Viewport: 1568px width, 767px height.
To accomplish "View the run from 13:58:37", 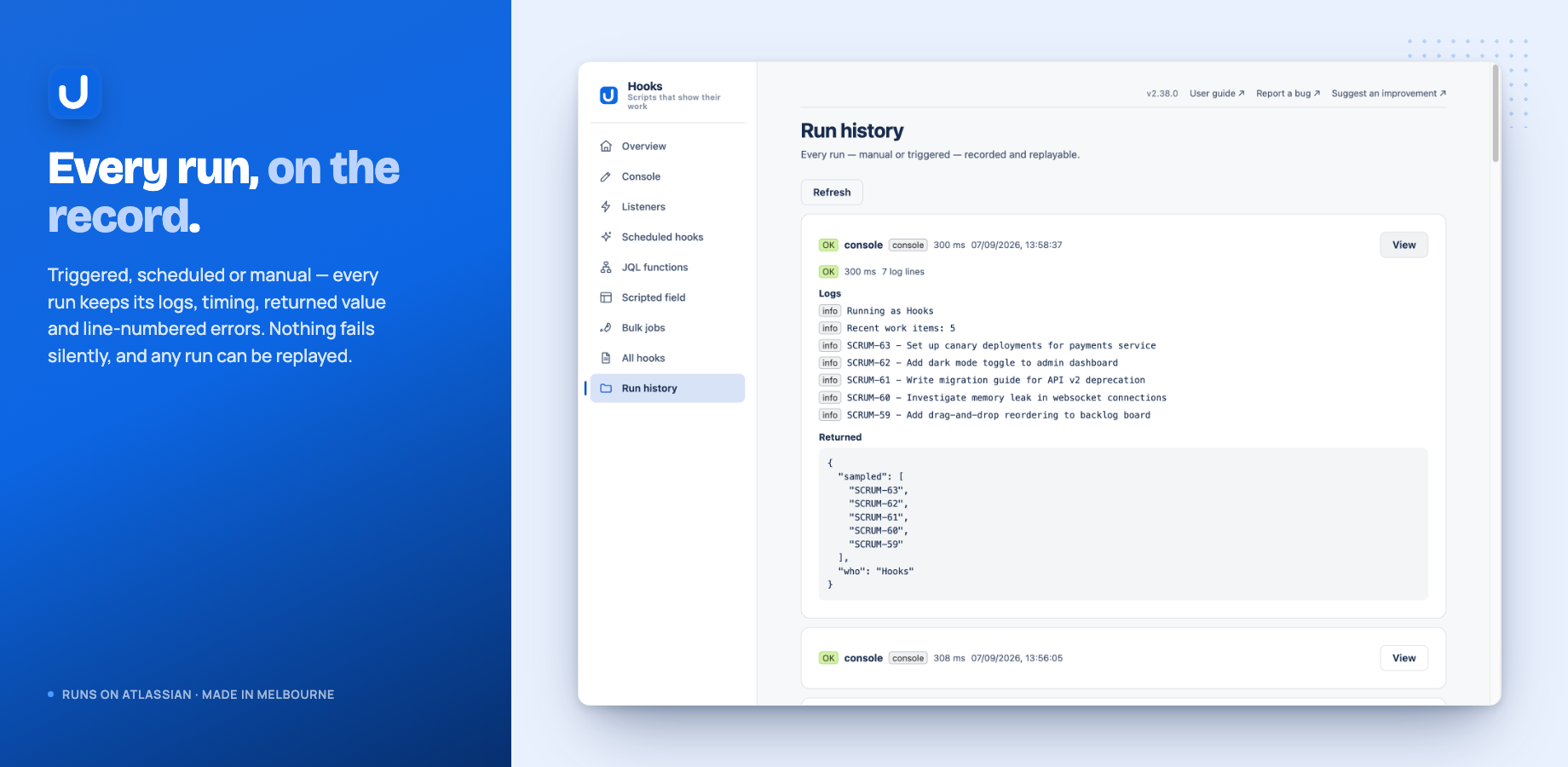I will pyautogui.click(x=1404, y=245).
